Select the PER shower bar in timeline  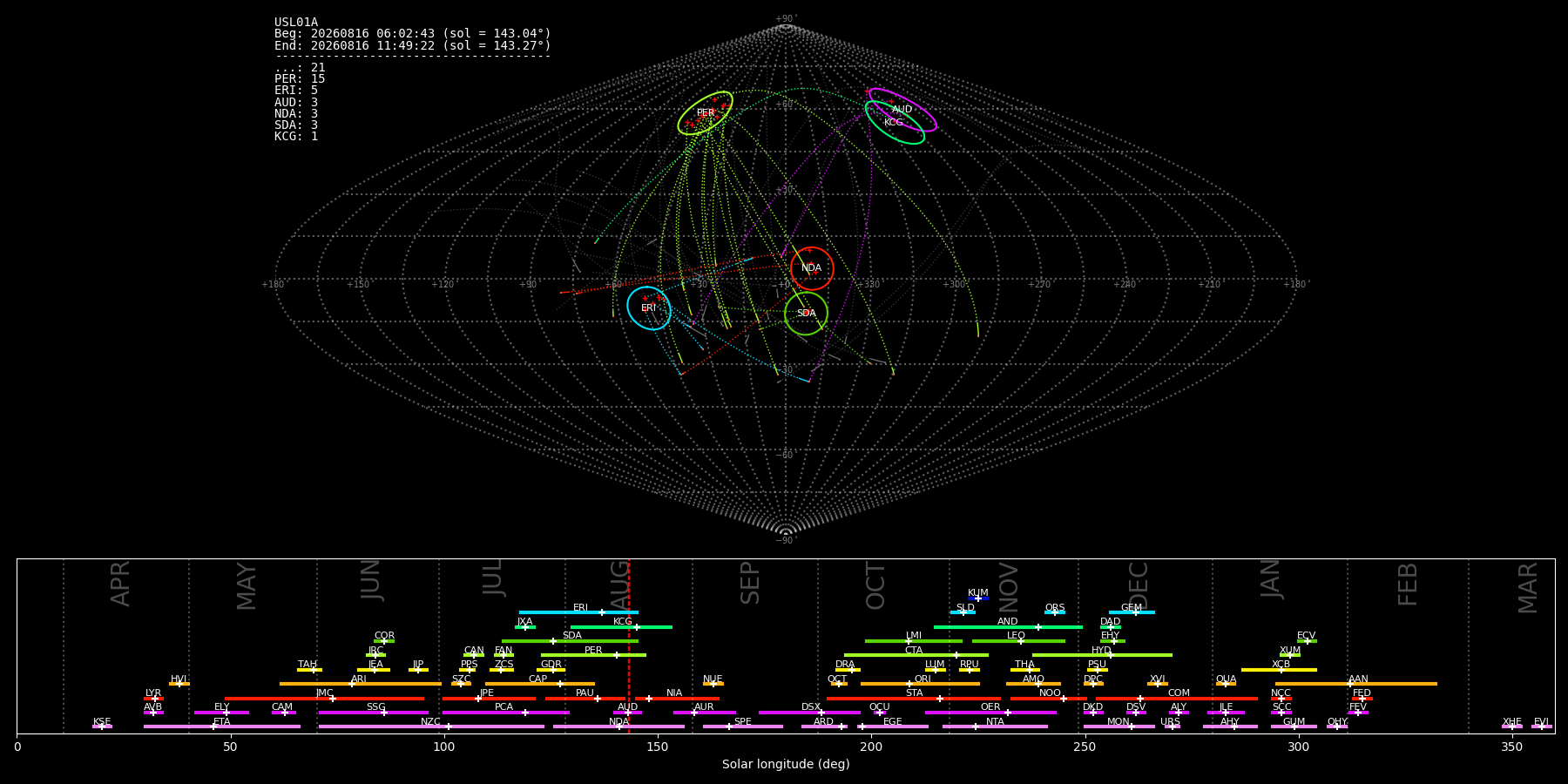593,655
